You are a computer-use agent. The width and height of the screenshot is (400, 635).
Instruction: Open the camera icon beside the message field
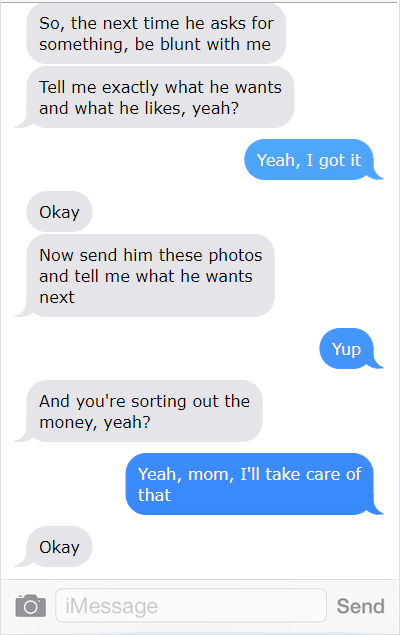coord(30,606)
